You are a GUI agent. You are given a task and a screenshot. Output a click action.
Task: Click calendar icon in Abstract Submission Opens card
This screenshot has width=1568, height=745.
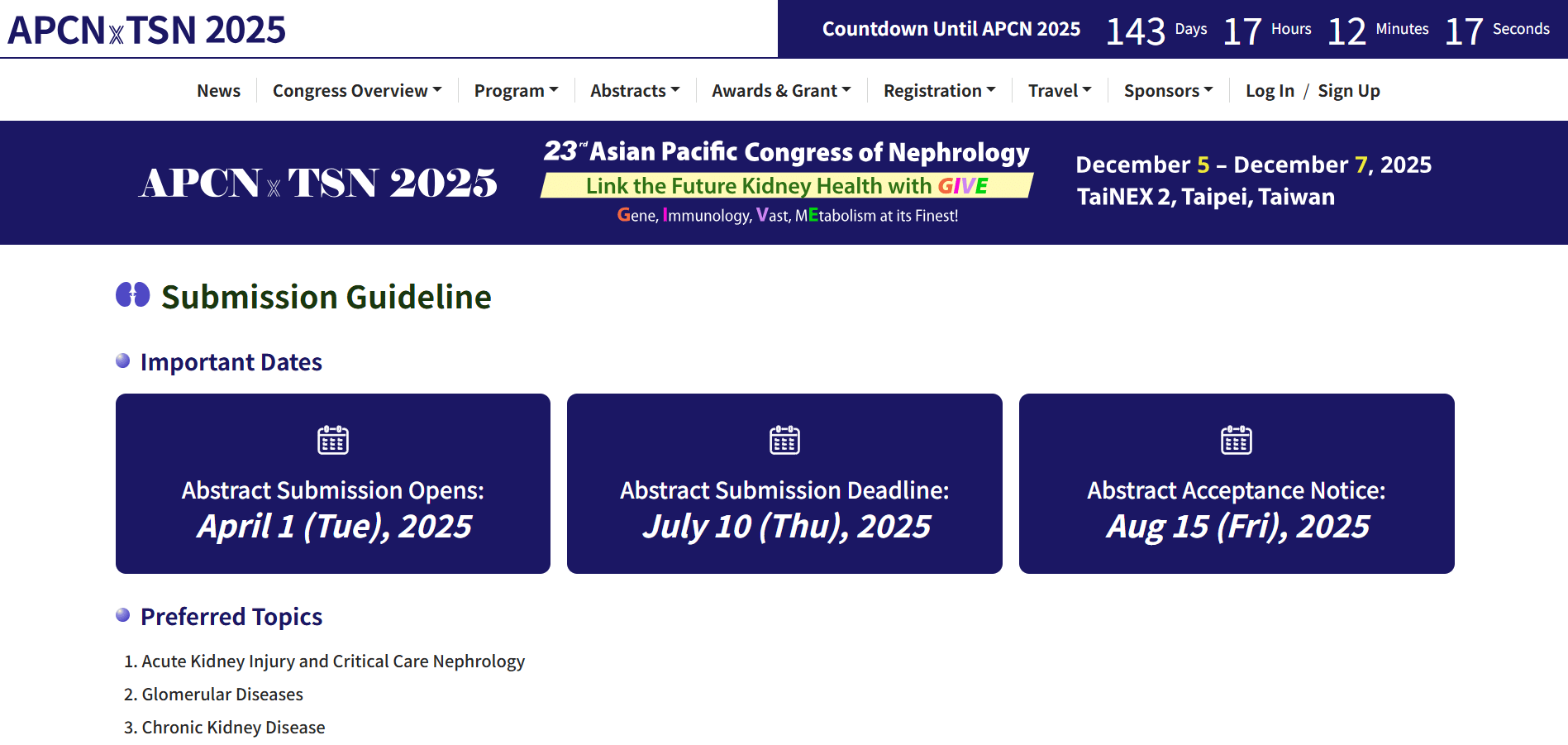coord(333,440)
